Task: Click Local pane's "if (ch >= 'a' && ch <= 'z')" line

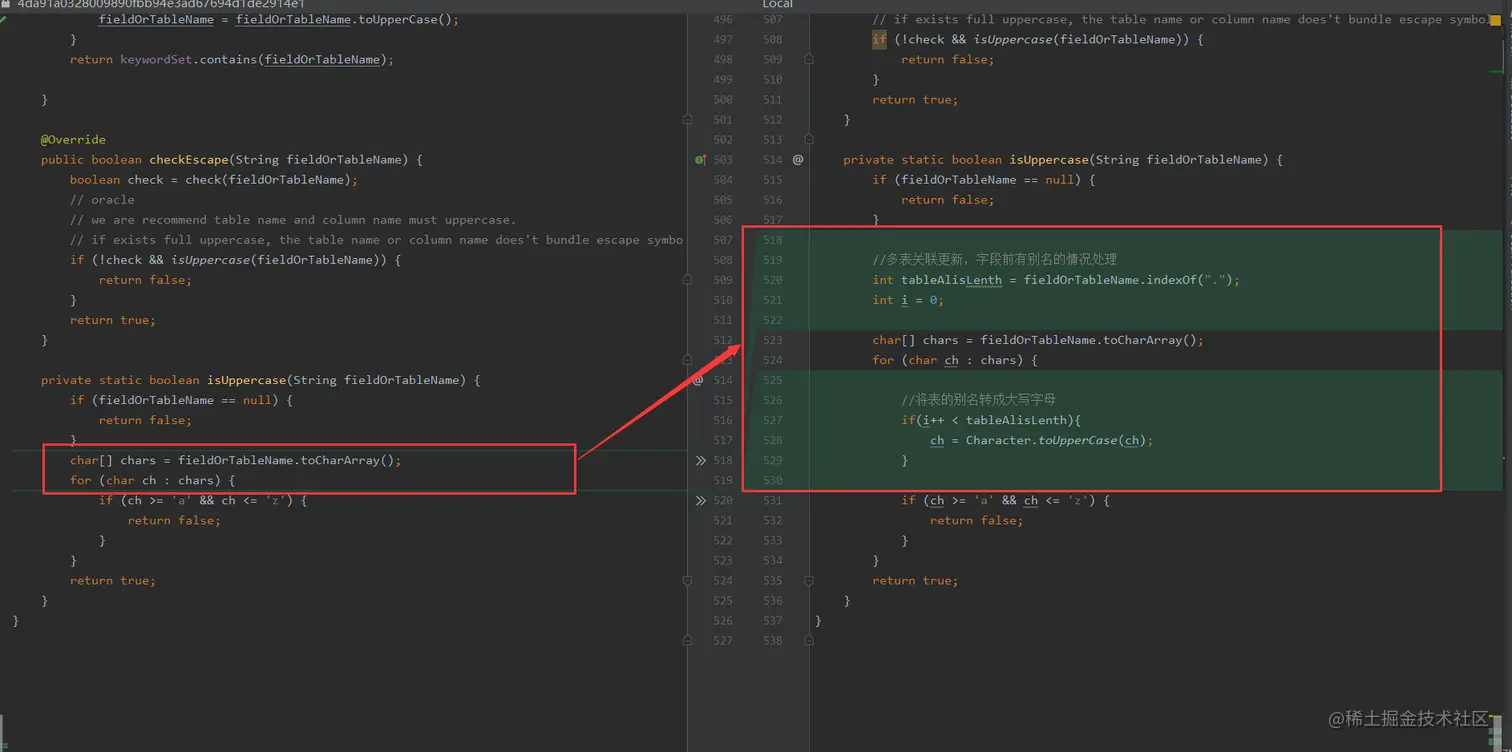Action: (x=1005, y=500)
